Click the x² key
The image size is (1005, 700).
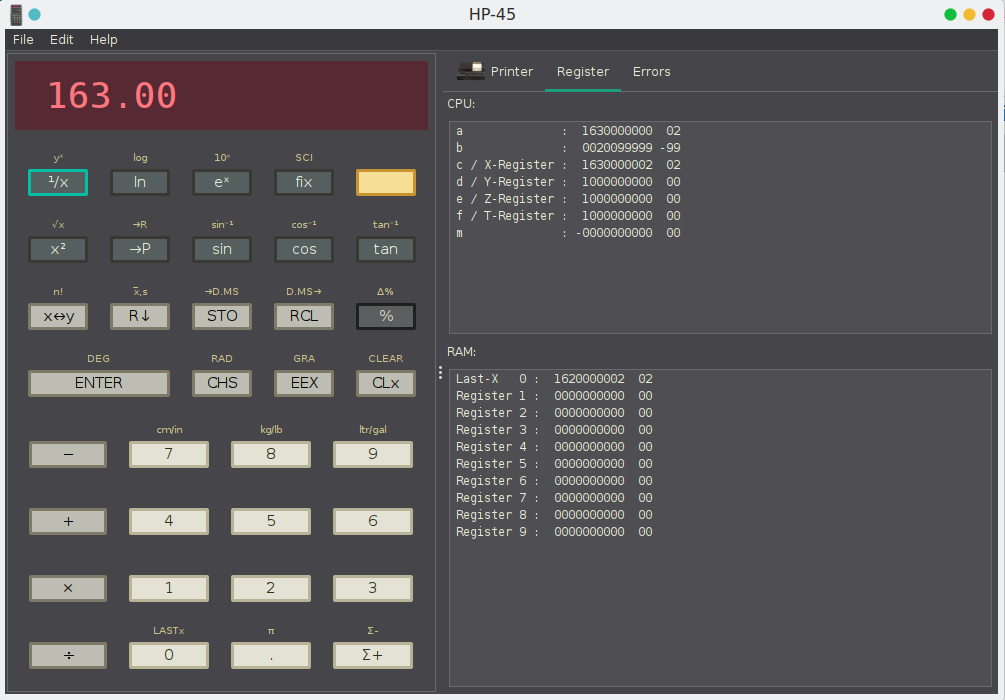58,249
